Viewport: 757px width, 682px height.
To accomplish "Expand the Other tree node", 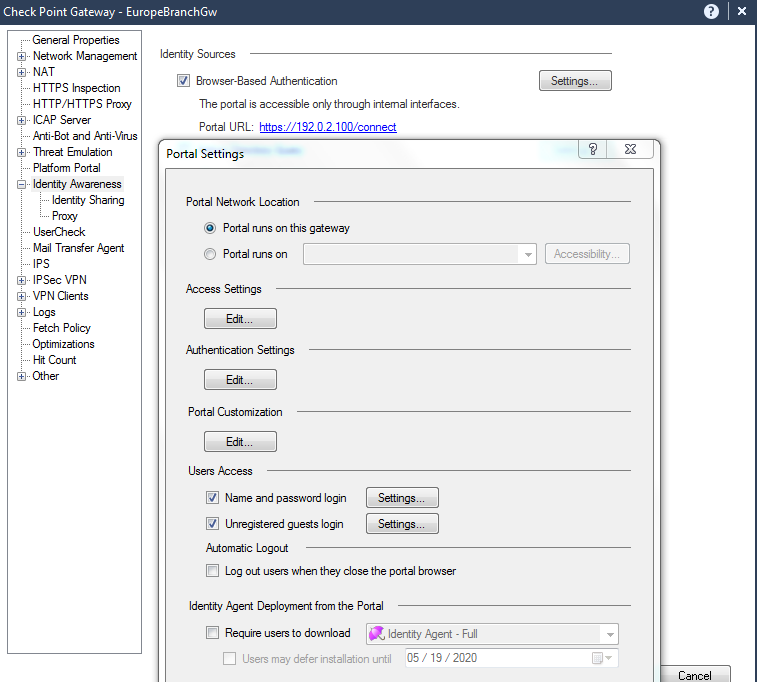I will tap(21, 376).
